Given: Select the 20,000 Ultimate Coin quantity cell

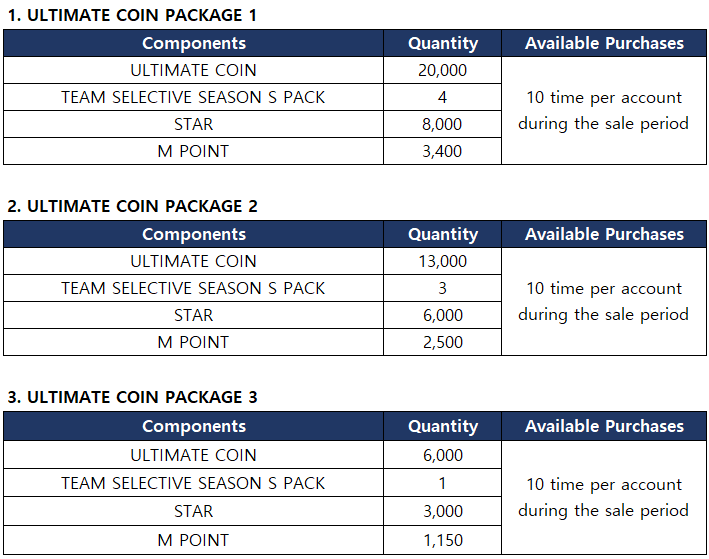Looking at the screenshot, I should pos(442,70).
